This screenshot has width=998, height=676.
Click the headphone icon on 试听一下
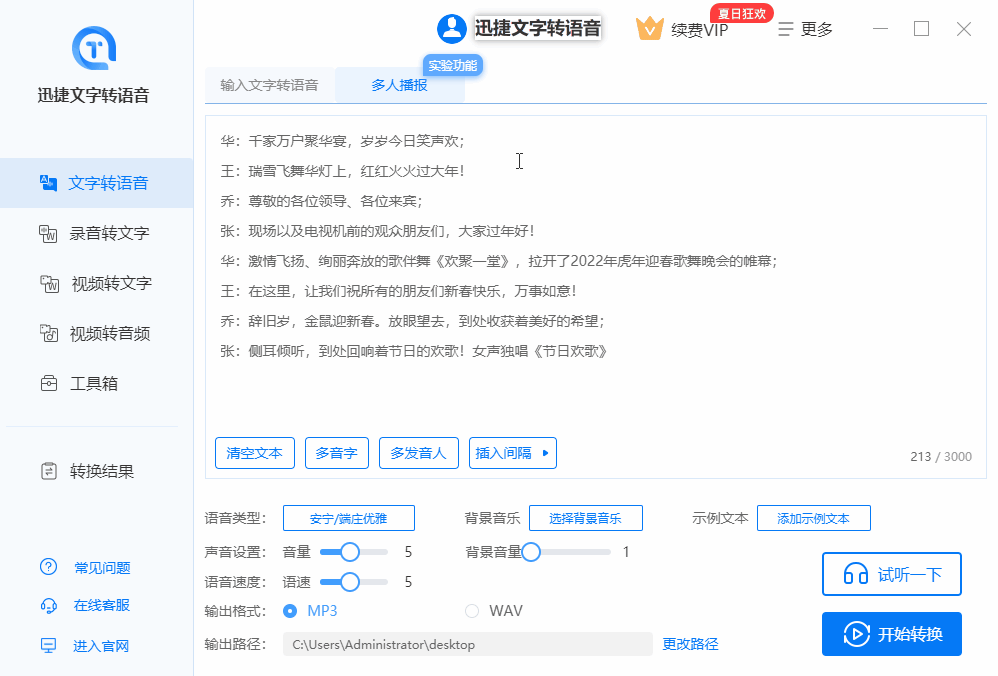coord(855,574)
